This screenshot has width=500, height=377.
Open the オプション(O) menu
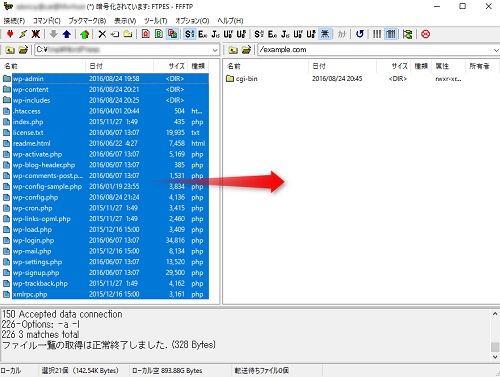[x=192, y=21]
